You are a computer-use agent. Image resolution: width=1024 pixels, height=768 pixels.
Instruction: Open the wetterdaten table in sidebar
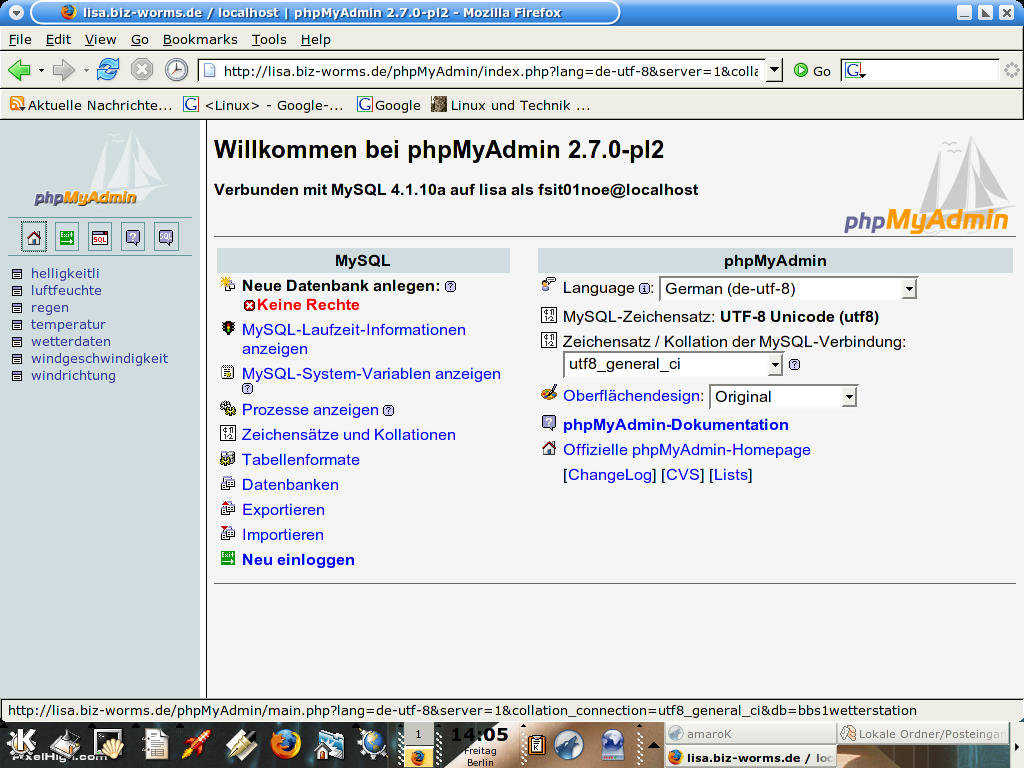point(71,342)
